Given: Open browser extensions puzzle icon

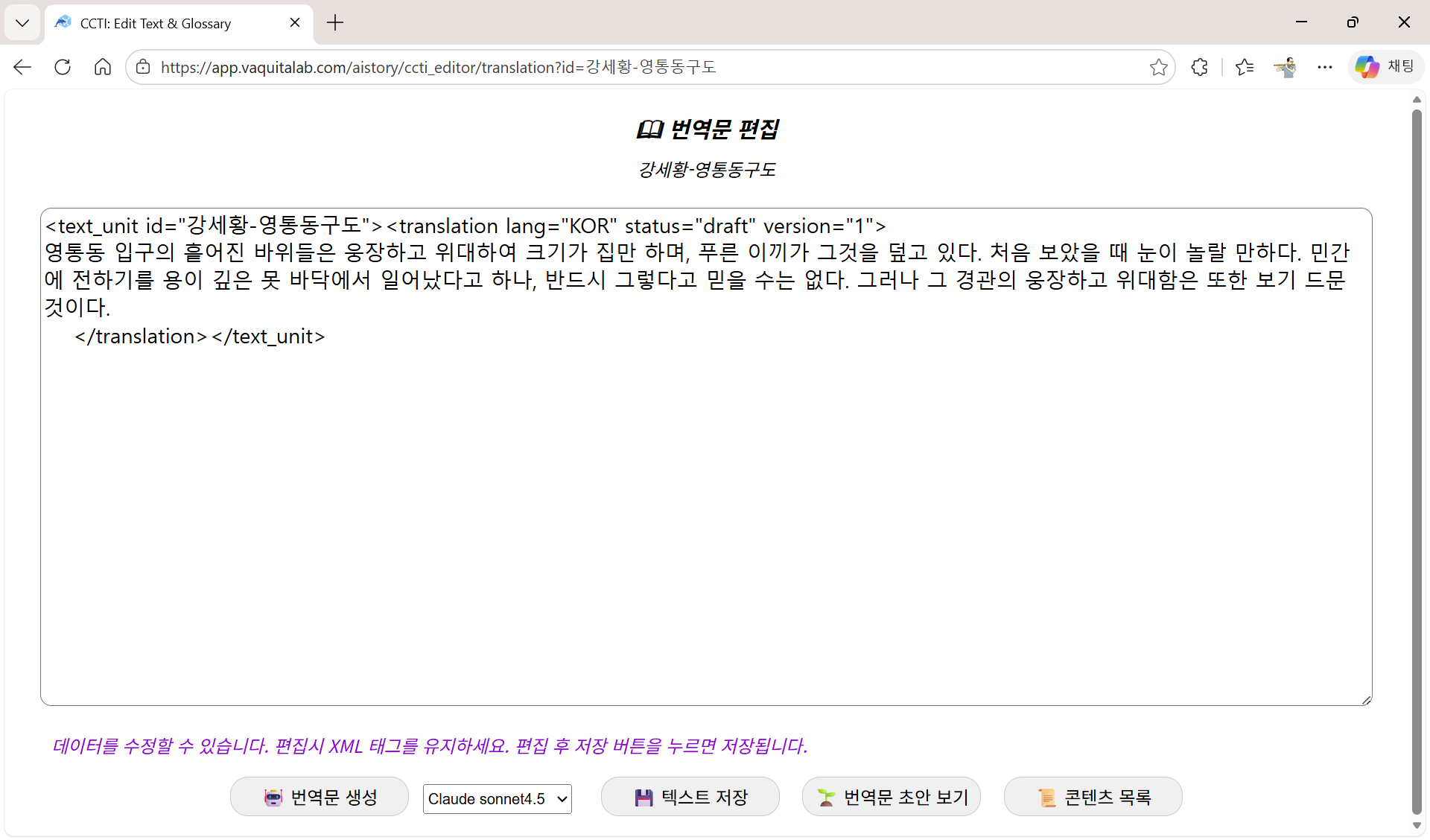Looking at the screenshot, I should point(1199,67).
